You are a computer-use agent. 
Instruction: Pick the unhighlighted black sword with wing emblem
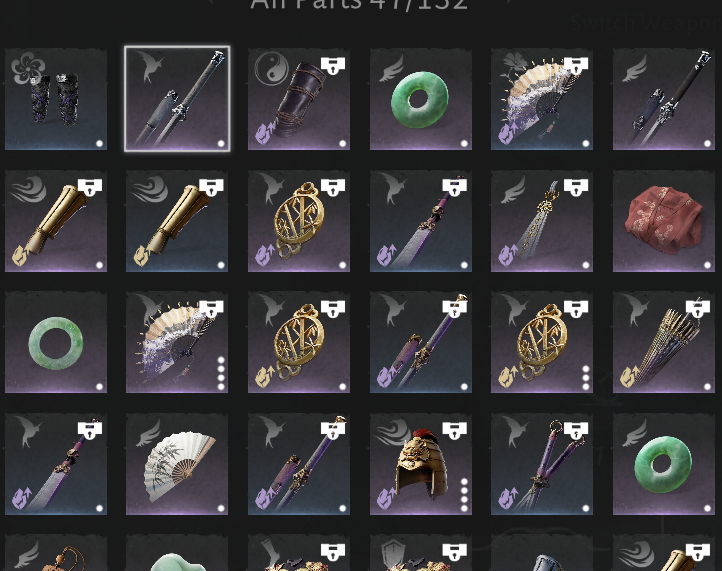point(664,99)
